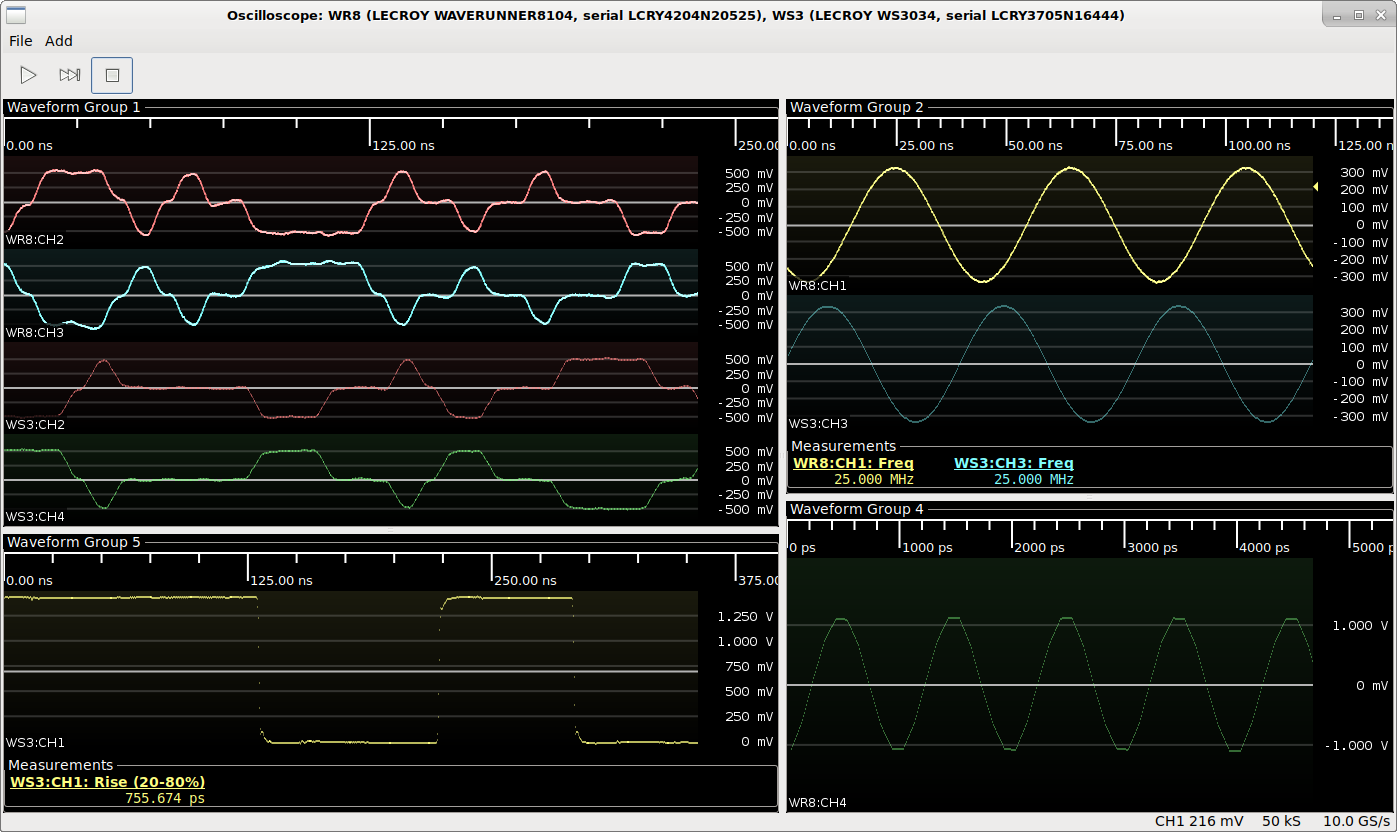Click the WS3:CH1 channel label in Group 5

35,743
